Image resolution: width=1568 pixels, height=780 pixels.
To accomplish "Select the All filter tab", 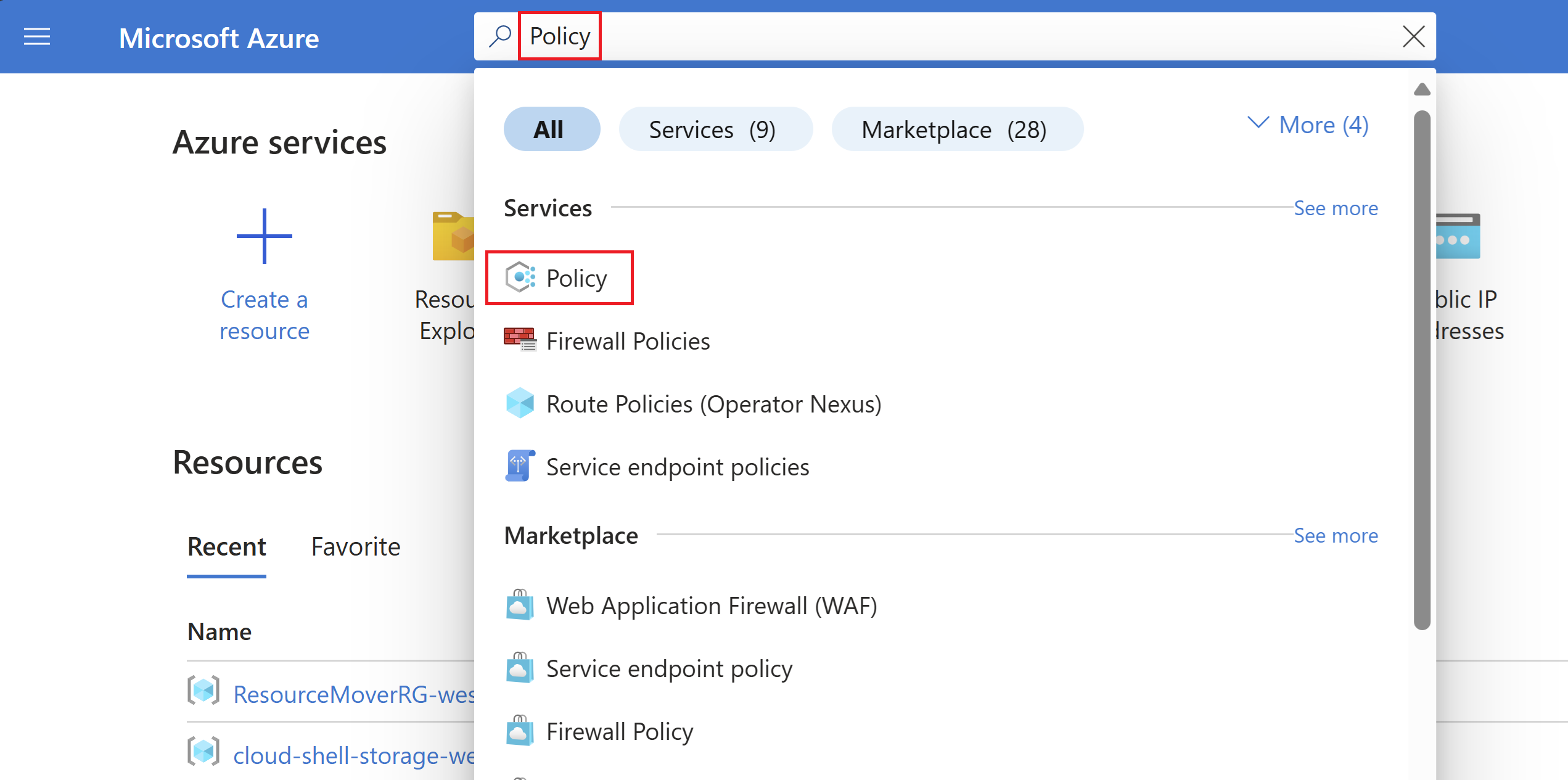I will click(x=548, y=128).
